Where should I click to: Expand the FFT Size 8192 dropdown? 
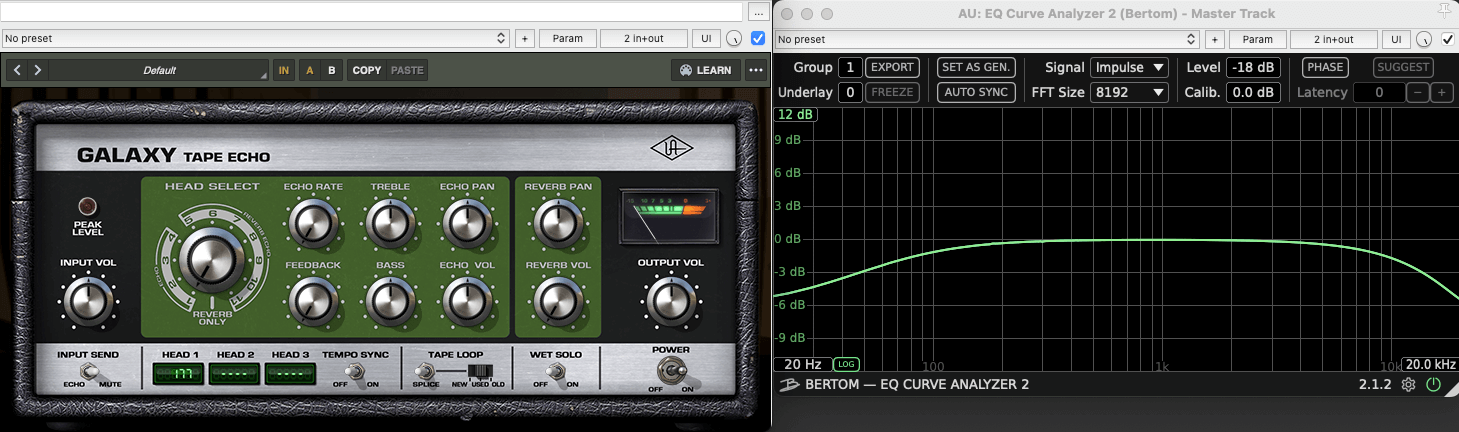coord(1129,92)
